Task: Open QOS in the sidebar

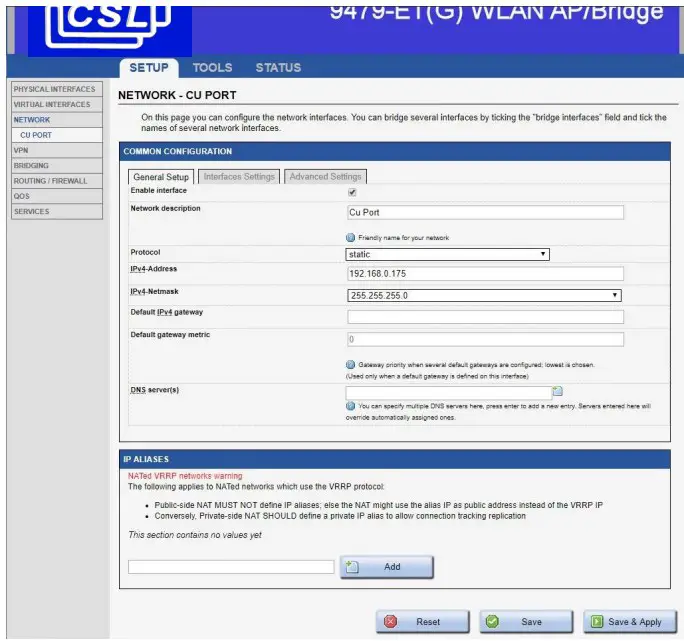Action: (57, 196)
